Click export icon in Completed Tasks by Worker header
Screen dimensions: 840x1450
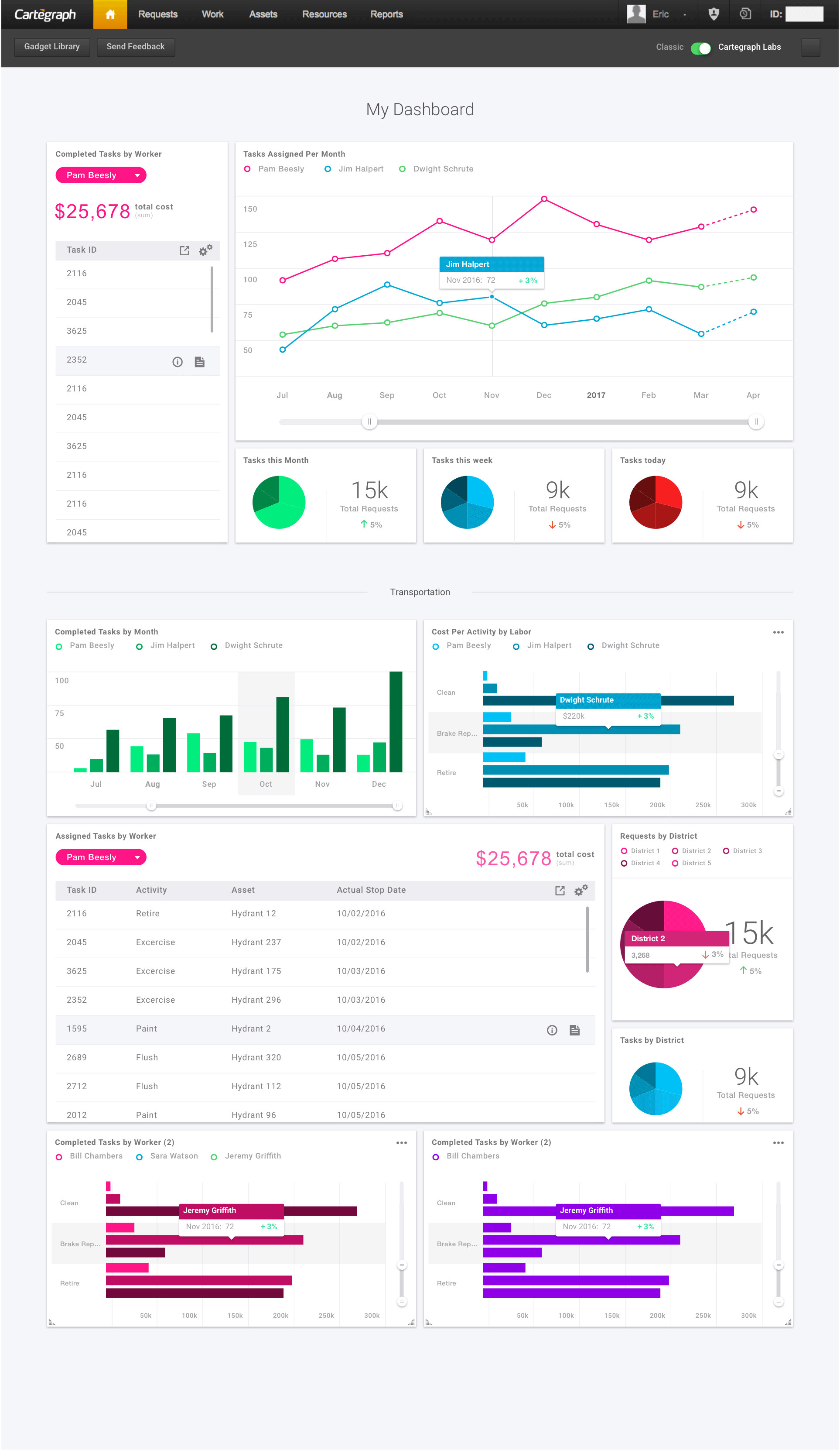point(184,250)
